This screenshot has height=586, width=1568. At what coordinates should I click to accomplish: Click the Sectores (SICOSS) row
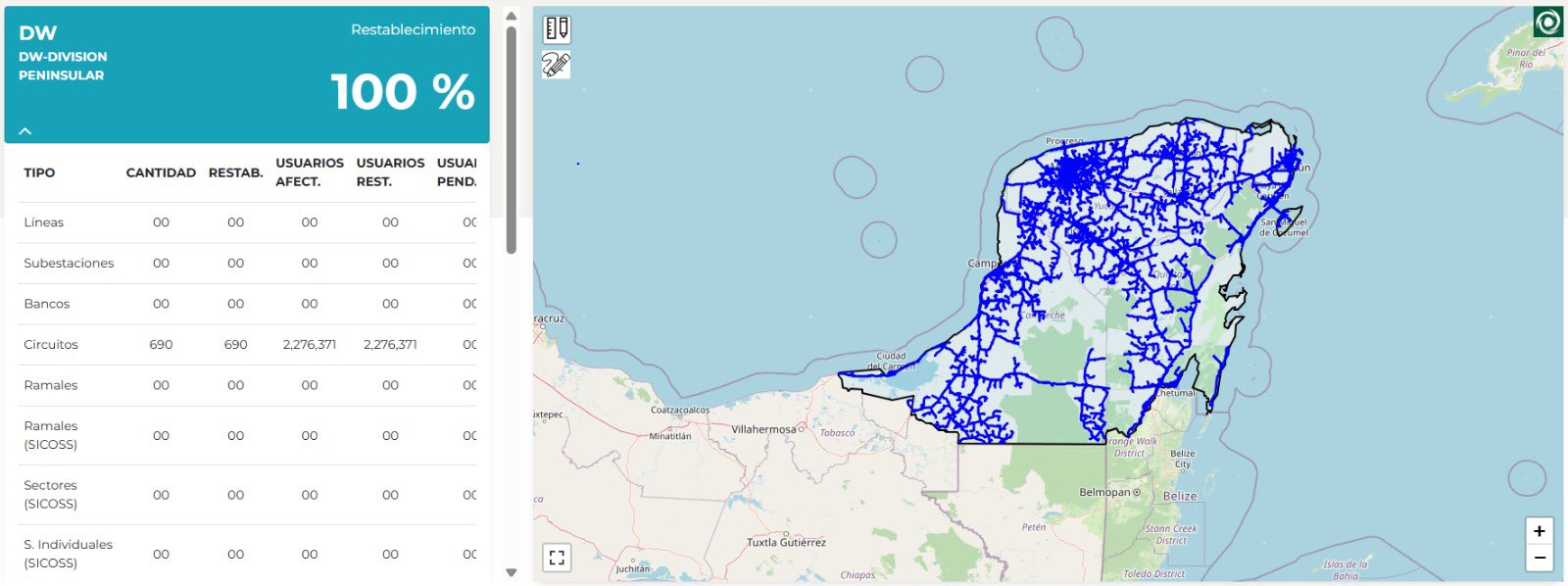(x=51, y=495)
